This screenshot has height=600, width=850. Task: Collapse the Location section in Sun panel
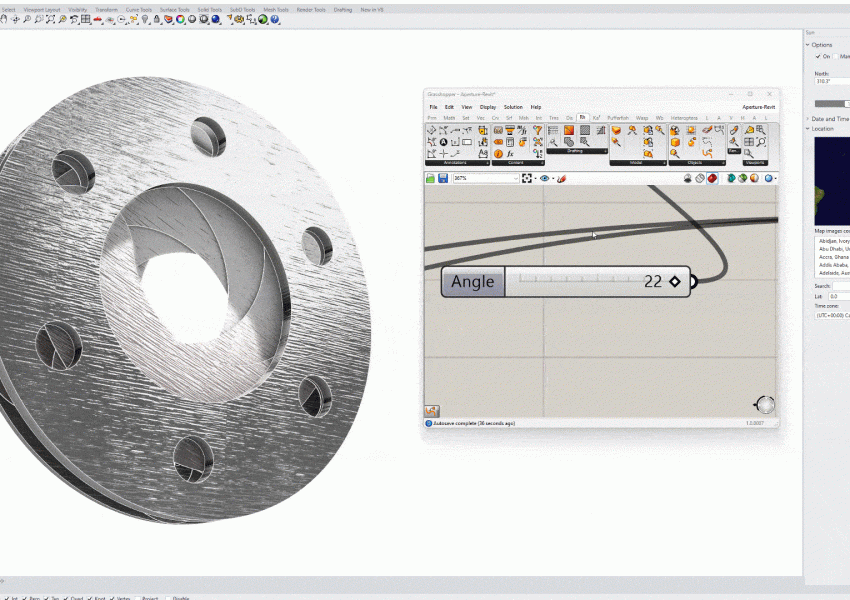click(808, 128)
